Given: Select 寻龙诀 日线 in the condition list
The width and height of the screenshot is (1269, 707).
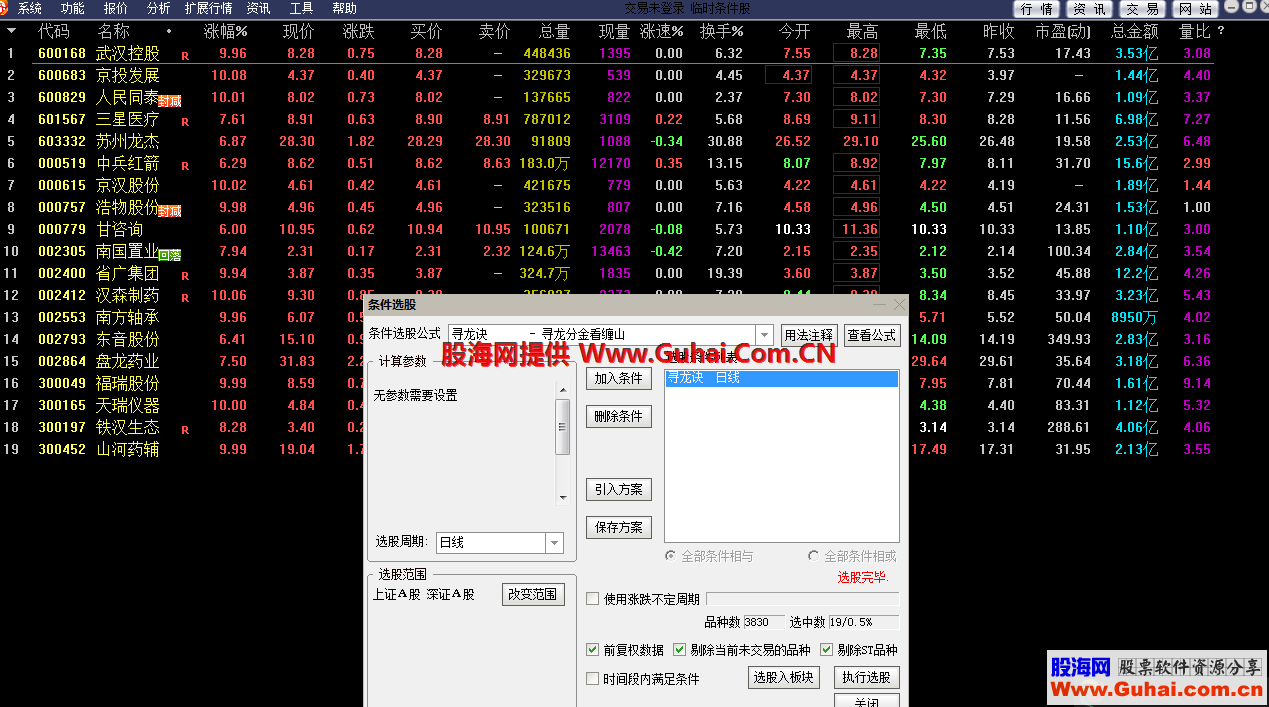Looking at the screenshot, I should click(x=781, y=378).
